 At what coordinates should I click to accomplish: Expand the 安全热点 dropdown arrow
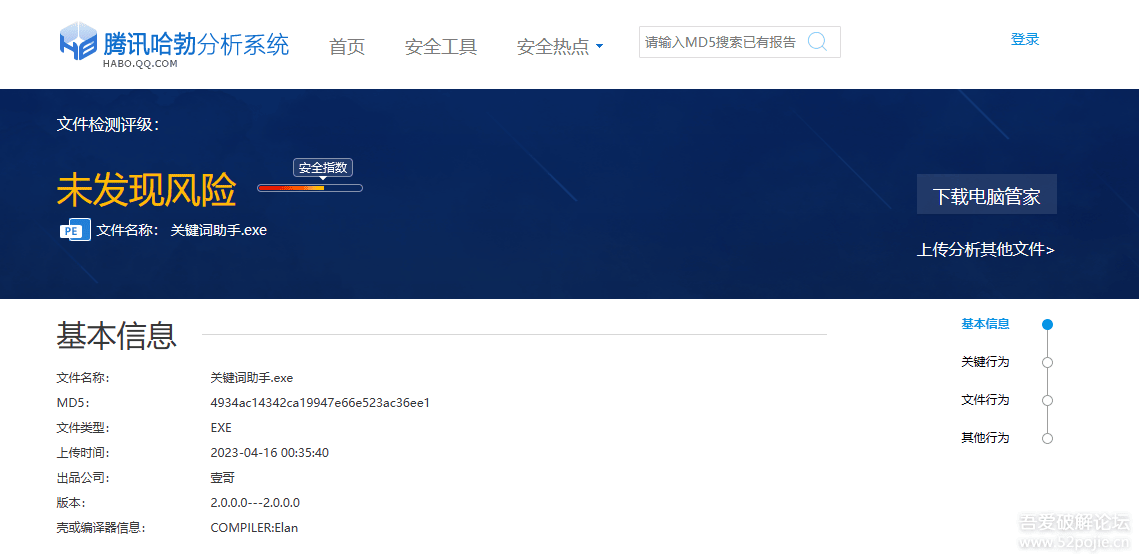click(x=599, y=47)
